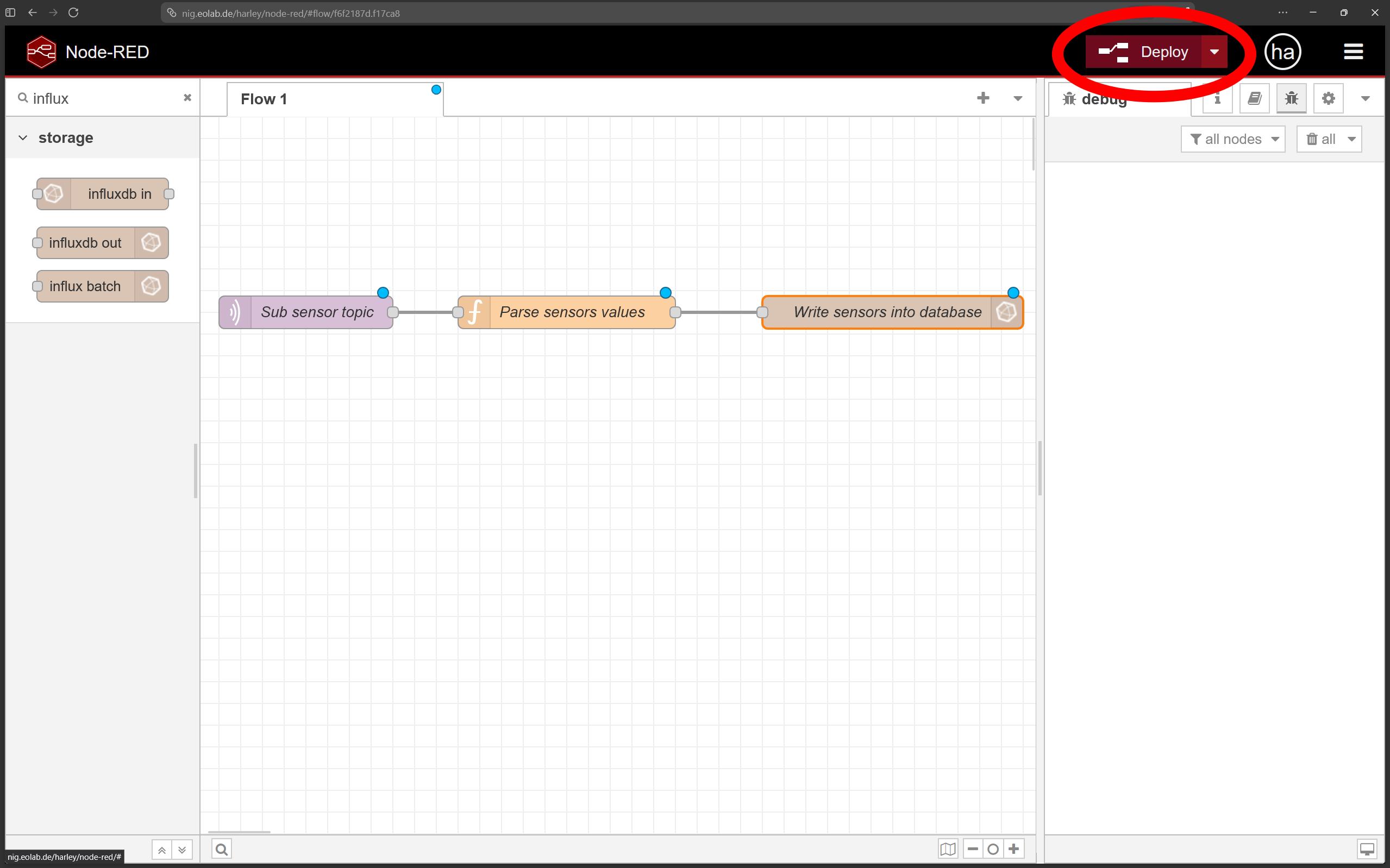
Task: Select the influxdb in palette node
Action: 103,194
